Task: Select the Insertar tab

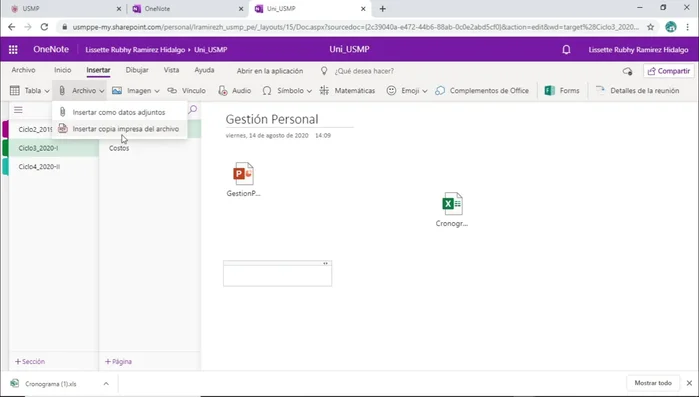Action: pos(99,70)
